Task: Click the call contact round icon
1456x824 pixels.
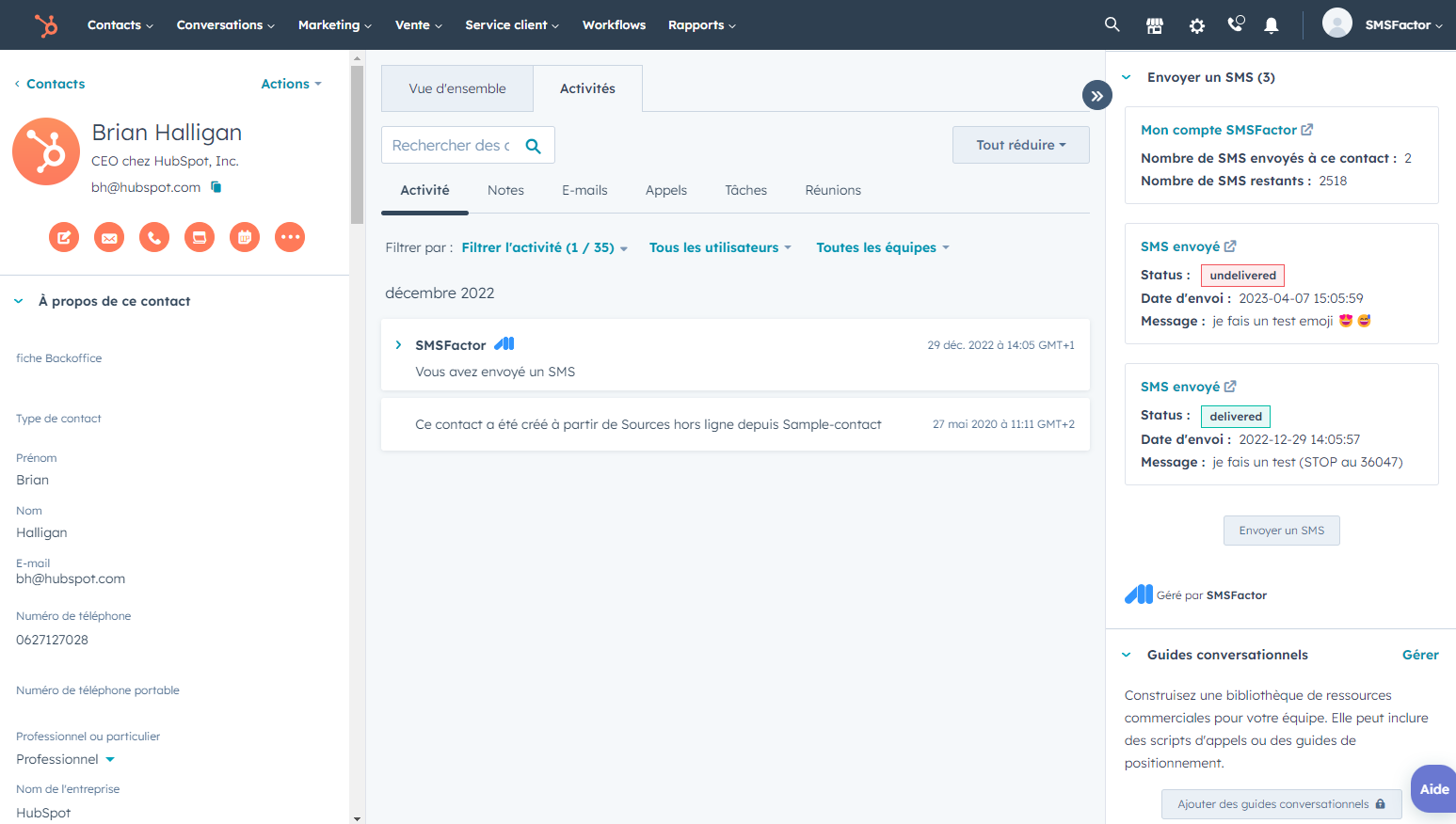Action: click(x=154, y=237)
